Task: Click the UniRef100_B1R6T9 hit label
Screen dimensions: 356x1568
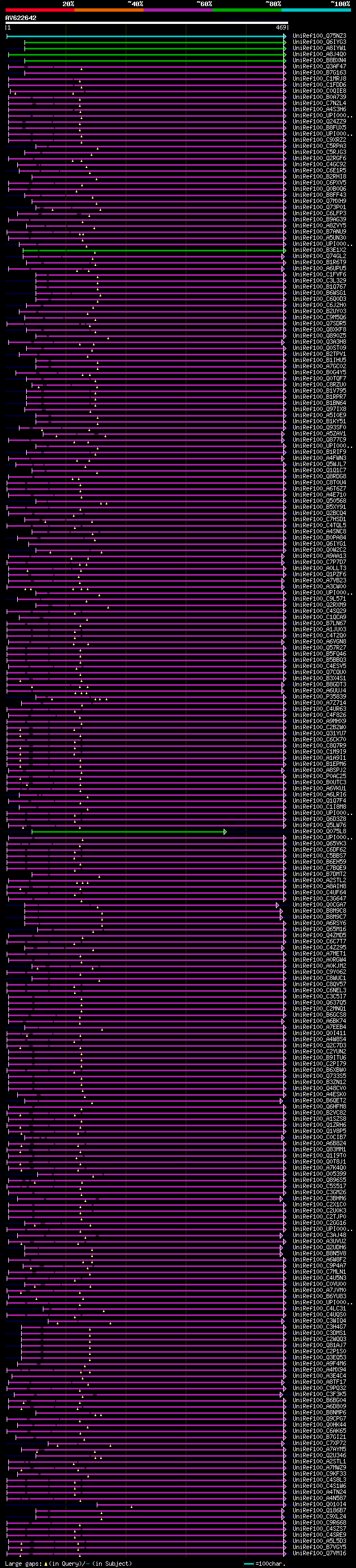Action: coord(319,263)
